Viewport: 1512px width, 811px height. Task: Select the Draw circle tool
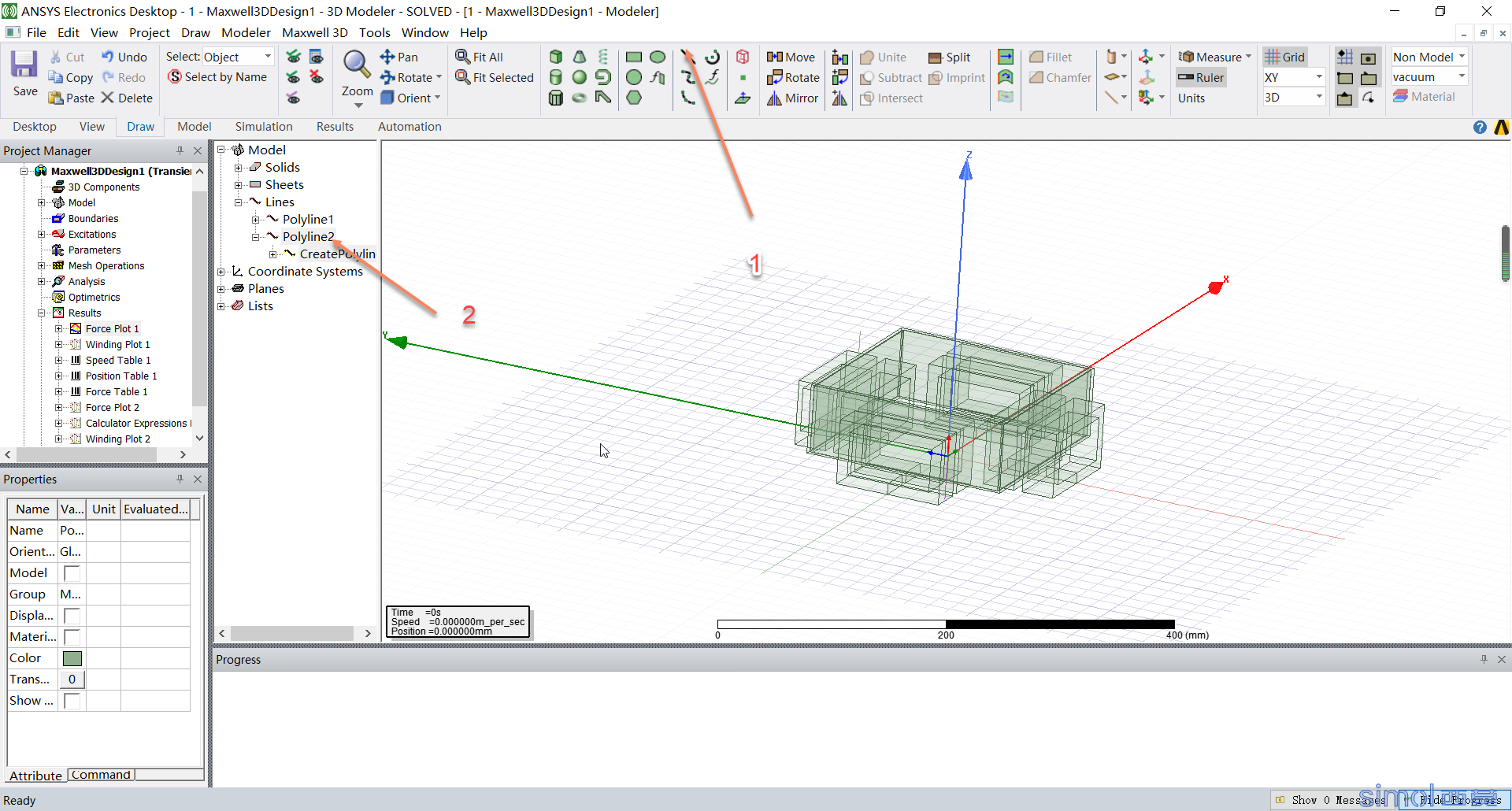click(x=634, y=77)
